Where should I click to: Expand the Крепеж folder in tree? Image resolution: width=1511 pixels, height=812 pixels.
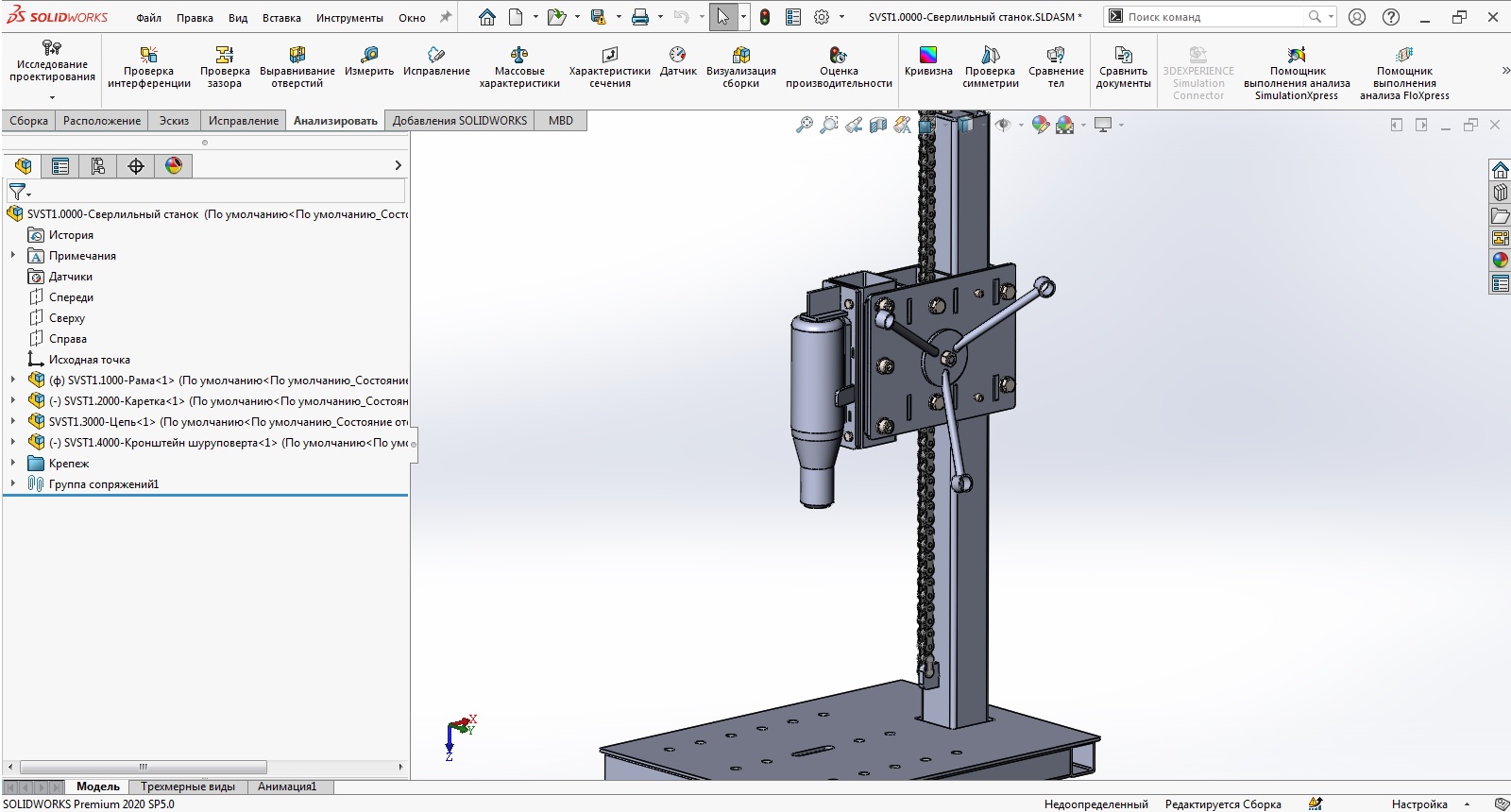[13, 464]
